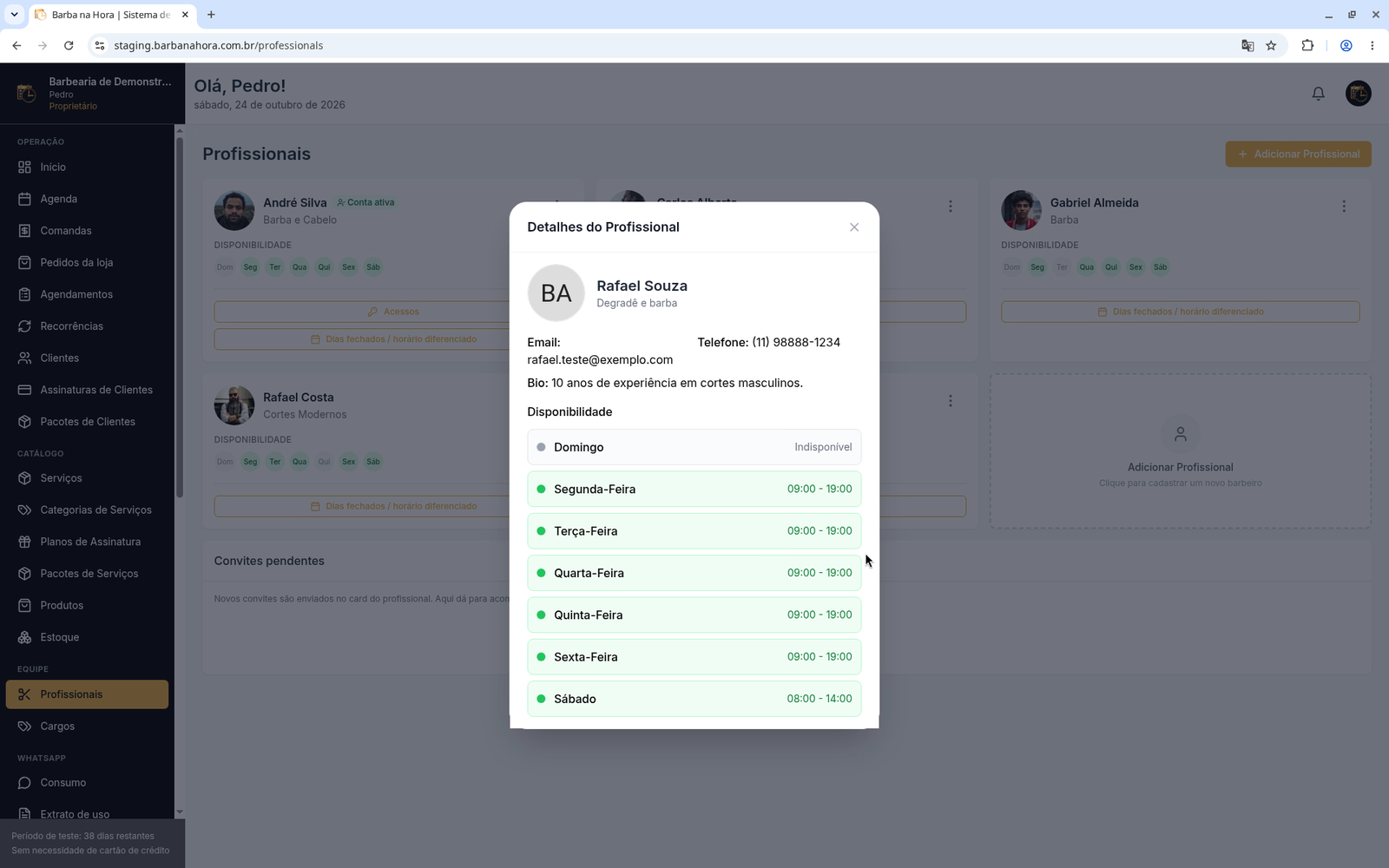Open the browser extensions puzzle icon
Image resolution: width=1389 pixels, height=868 pixels.
[1307, 45]
